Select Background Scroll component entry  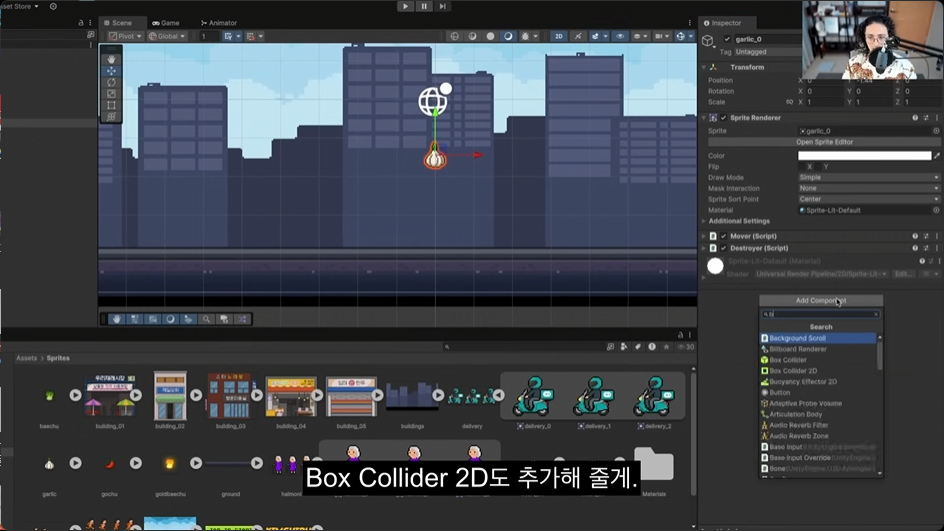point(818,338)
